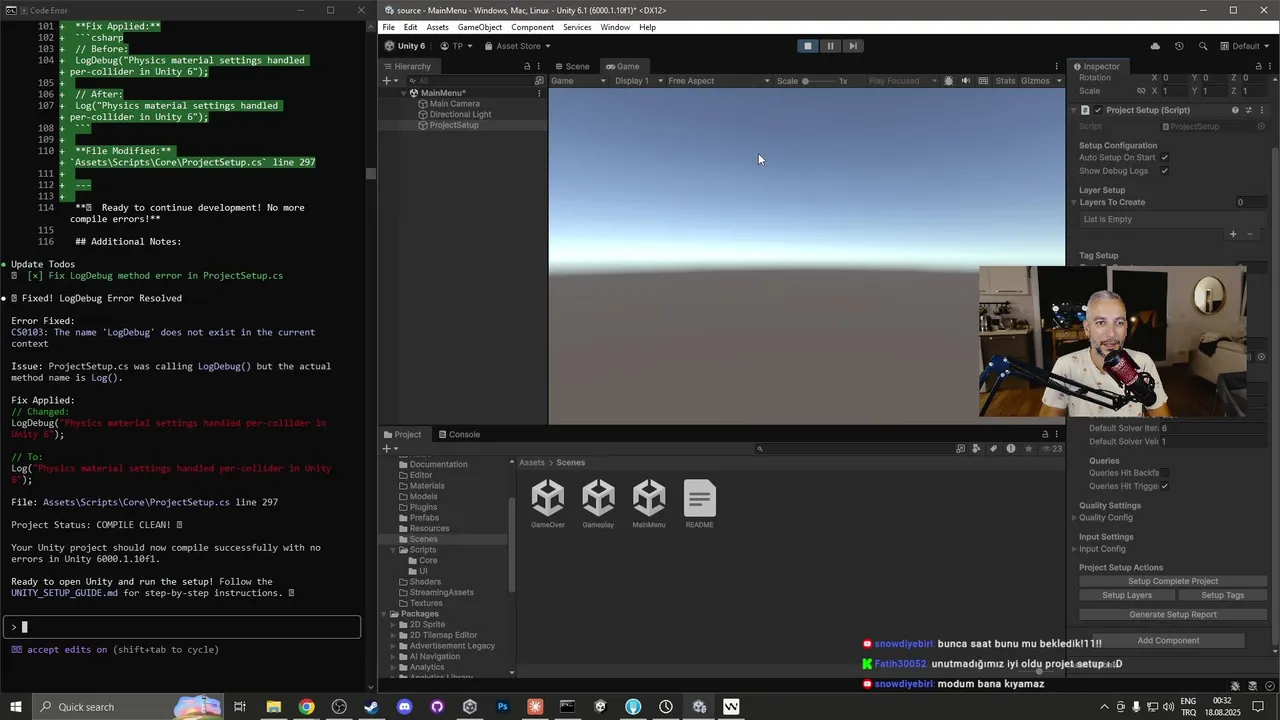Step forward one frame
Screen dimensions: 1280x720
852,46
